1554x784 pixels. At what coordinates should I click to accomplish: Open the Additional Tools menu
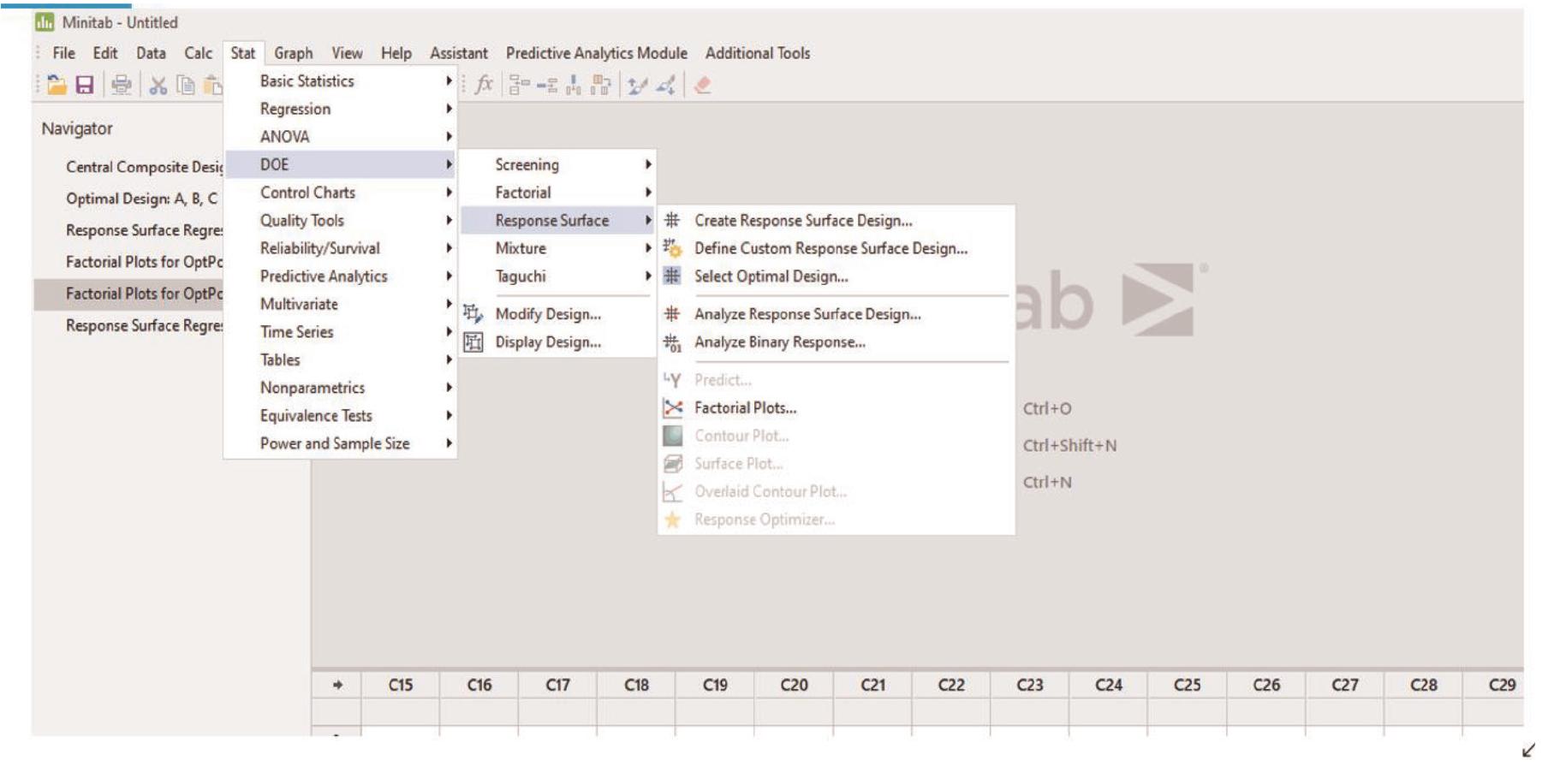[758, 53]
